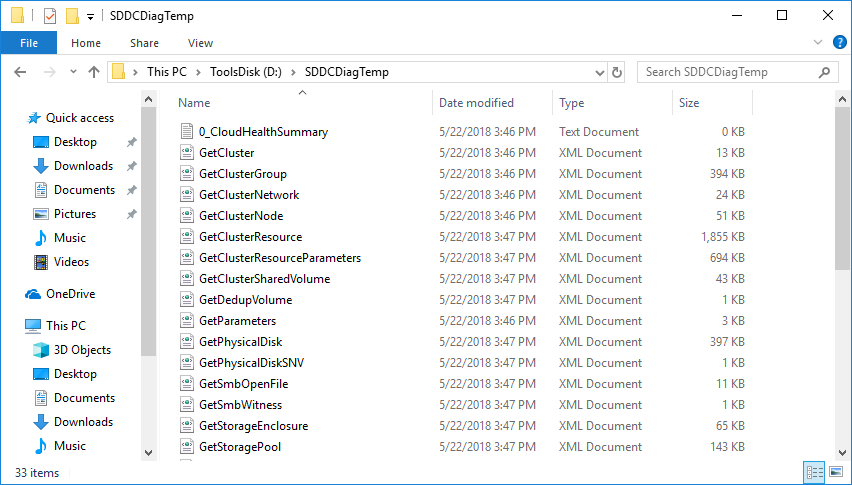Switch to Large icons view button
This screenshot has height=485, width=852.
click(836, 472)
